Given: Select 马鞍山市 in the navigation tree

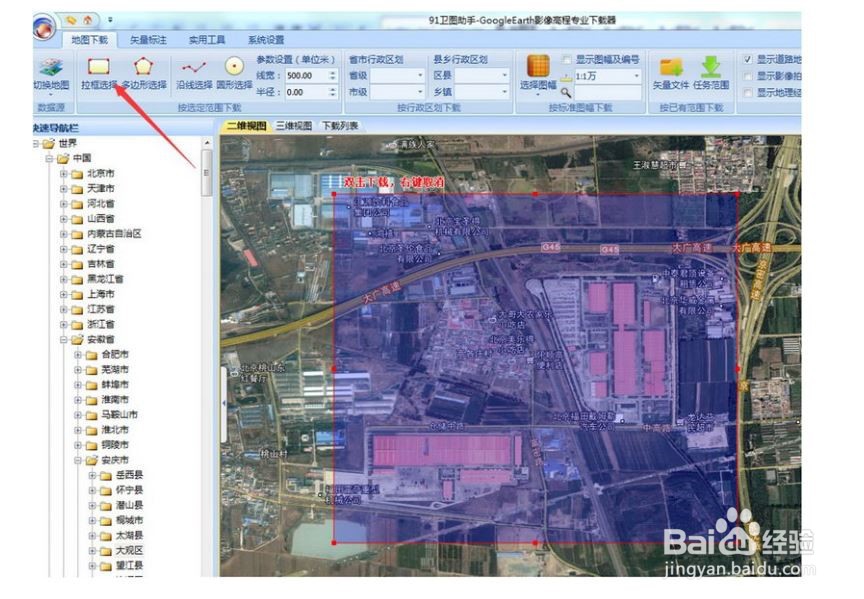Looking at the screenshot, I should pos(120,414).
